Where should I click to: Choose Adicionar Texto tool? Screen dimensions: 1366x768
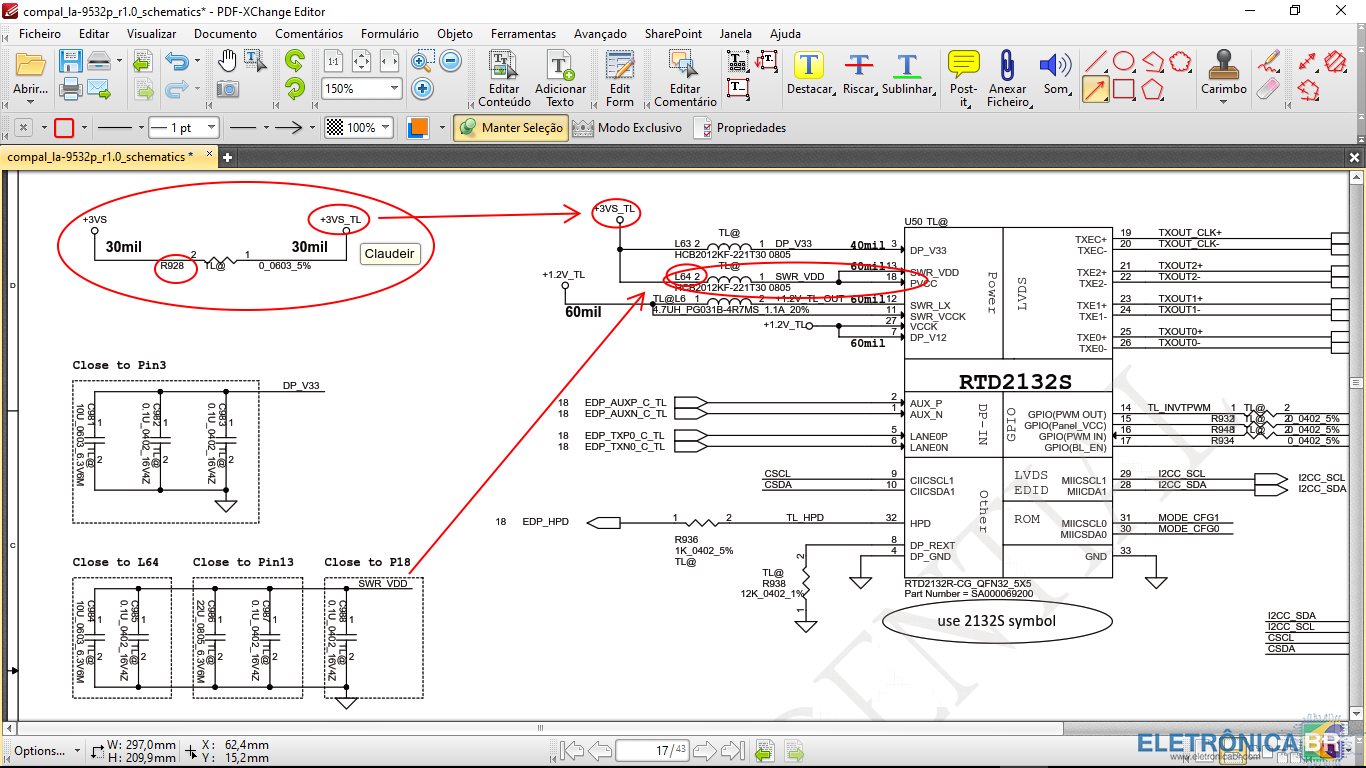(x=560, y=78)
